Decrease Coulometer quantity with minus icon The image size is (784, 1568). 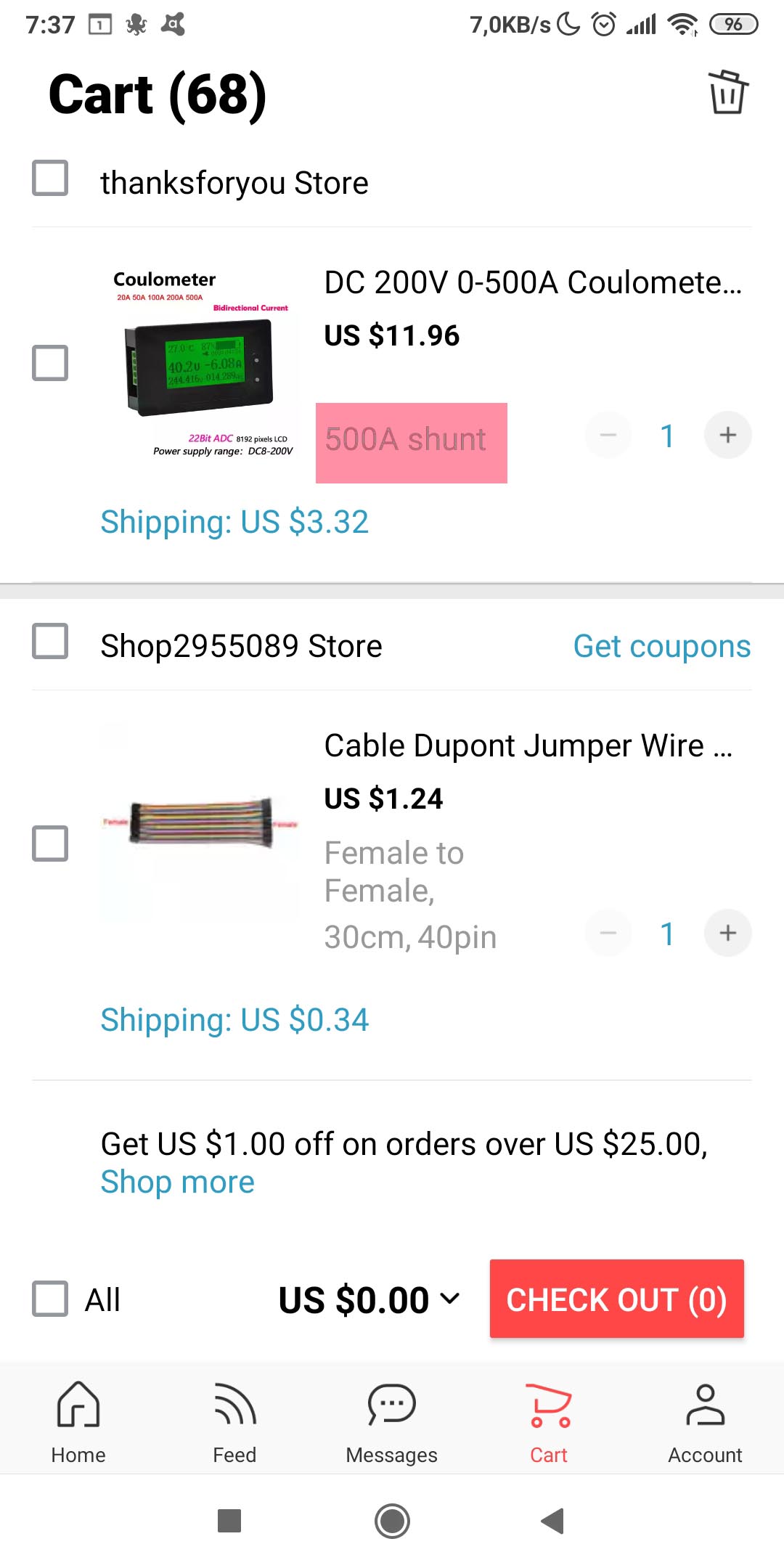[x=608, y=435]
